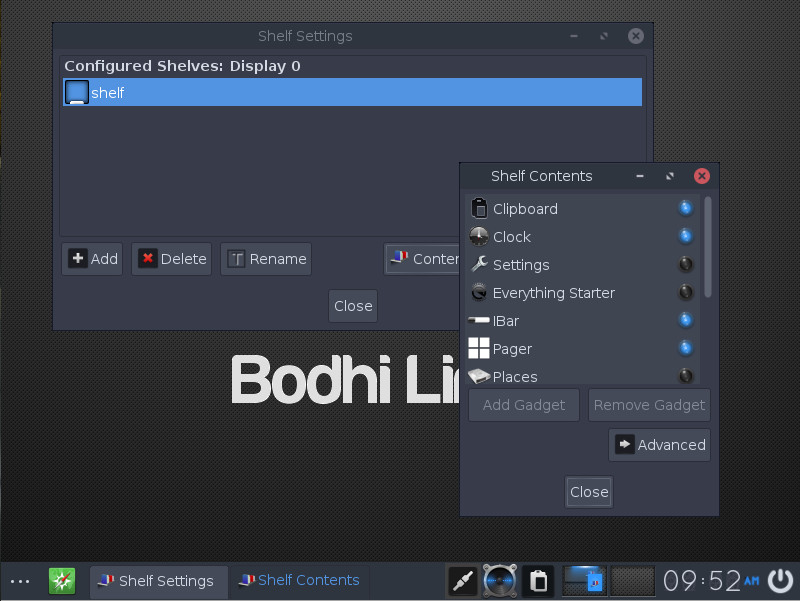This screenshot has height=601, width=800.
Task: Click the Pager grid icon in the list
Action: click(479, 348)
